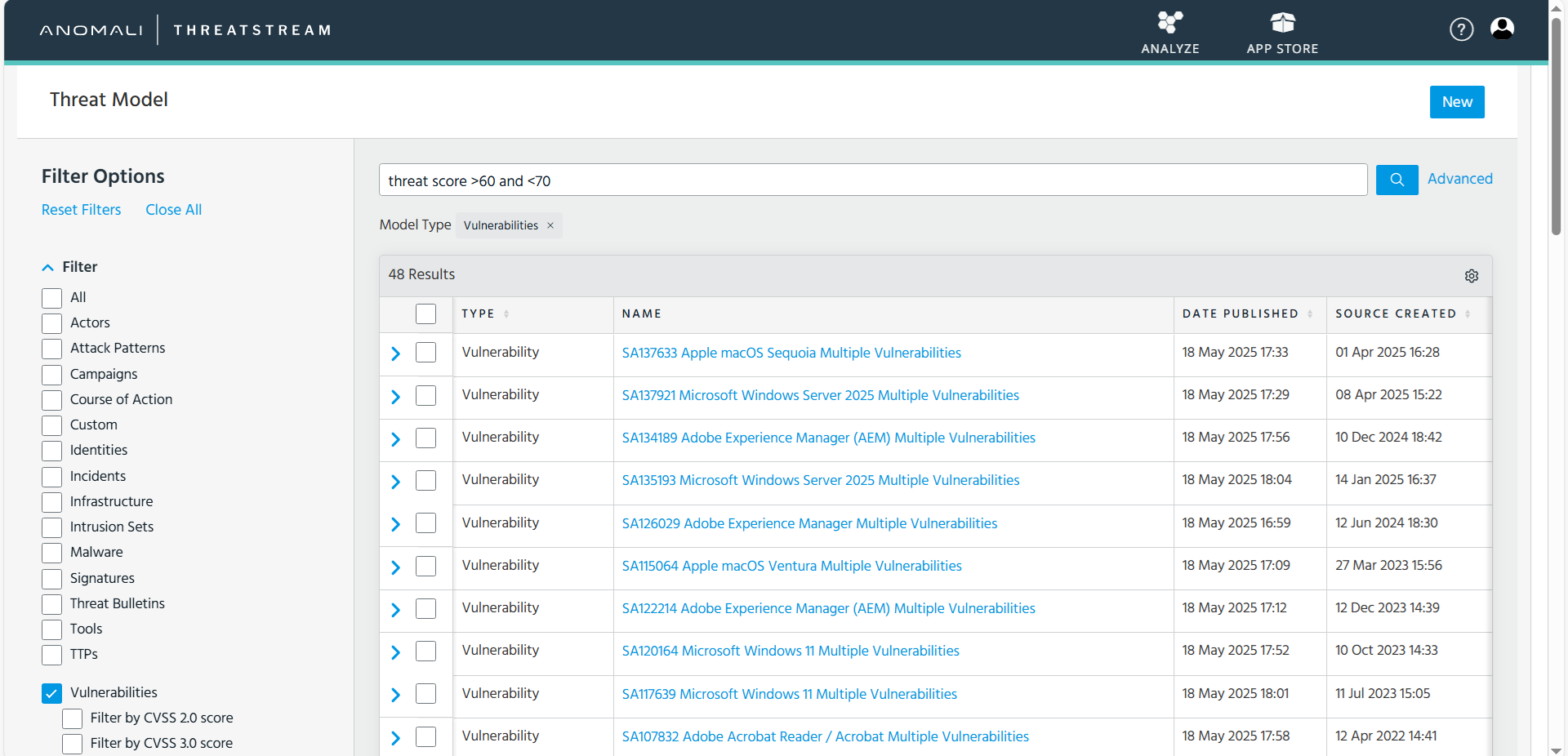The image size is (1568, 756).
Task: Remove the Vulnerabilities model type tag
Action: (x=550, y=225)
